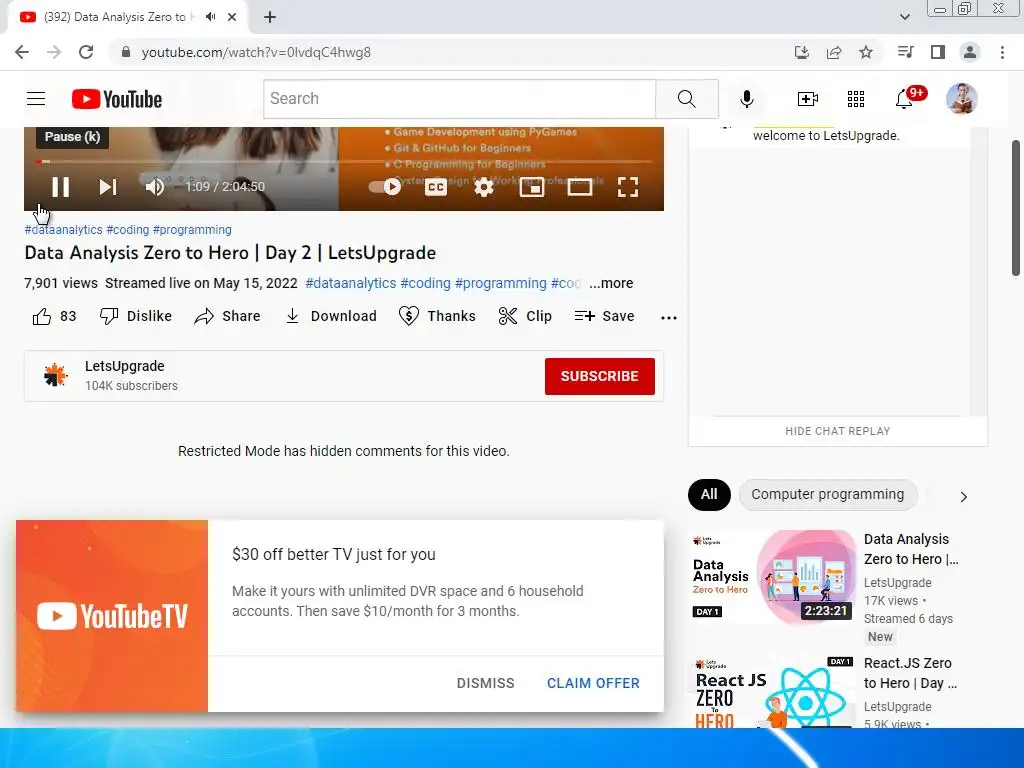Viewport: 1024px width, 768px height.
Task: Claim the YouTube TV offer
Action: click(x=593, y=683)
